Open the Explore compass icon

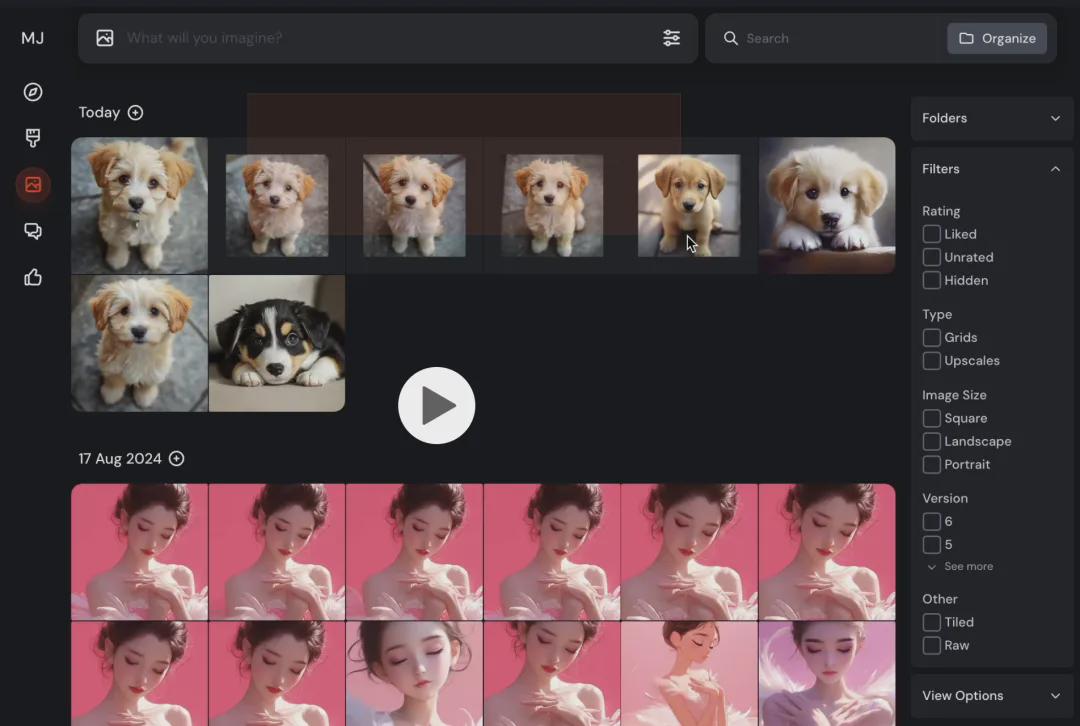(32, 92)
